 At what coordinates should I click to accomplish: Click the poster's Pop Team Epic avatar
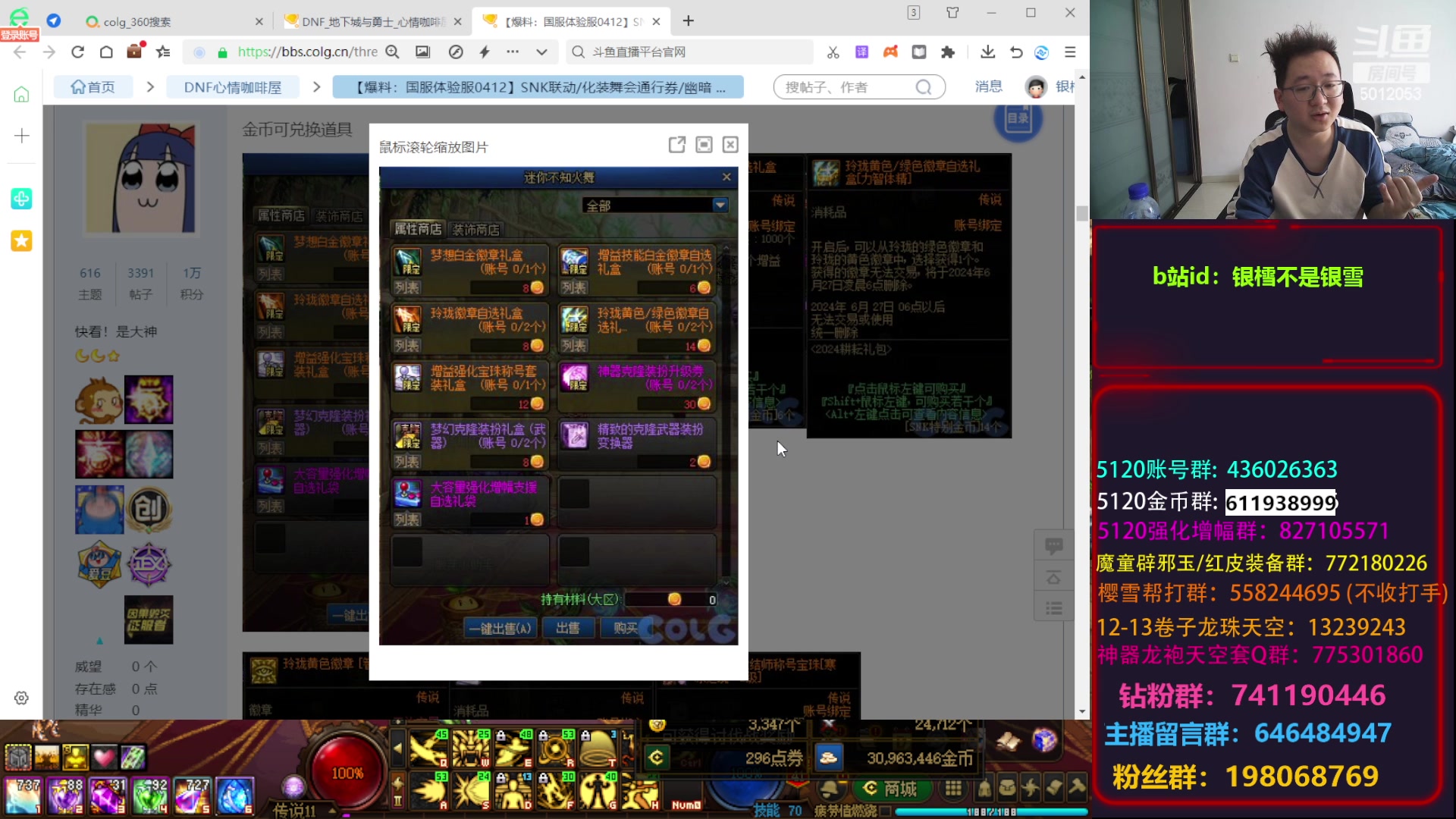tap(140, 177)
